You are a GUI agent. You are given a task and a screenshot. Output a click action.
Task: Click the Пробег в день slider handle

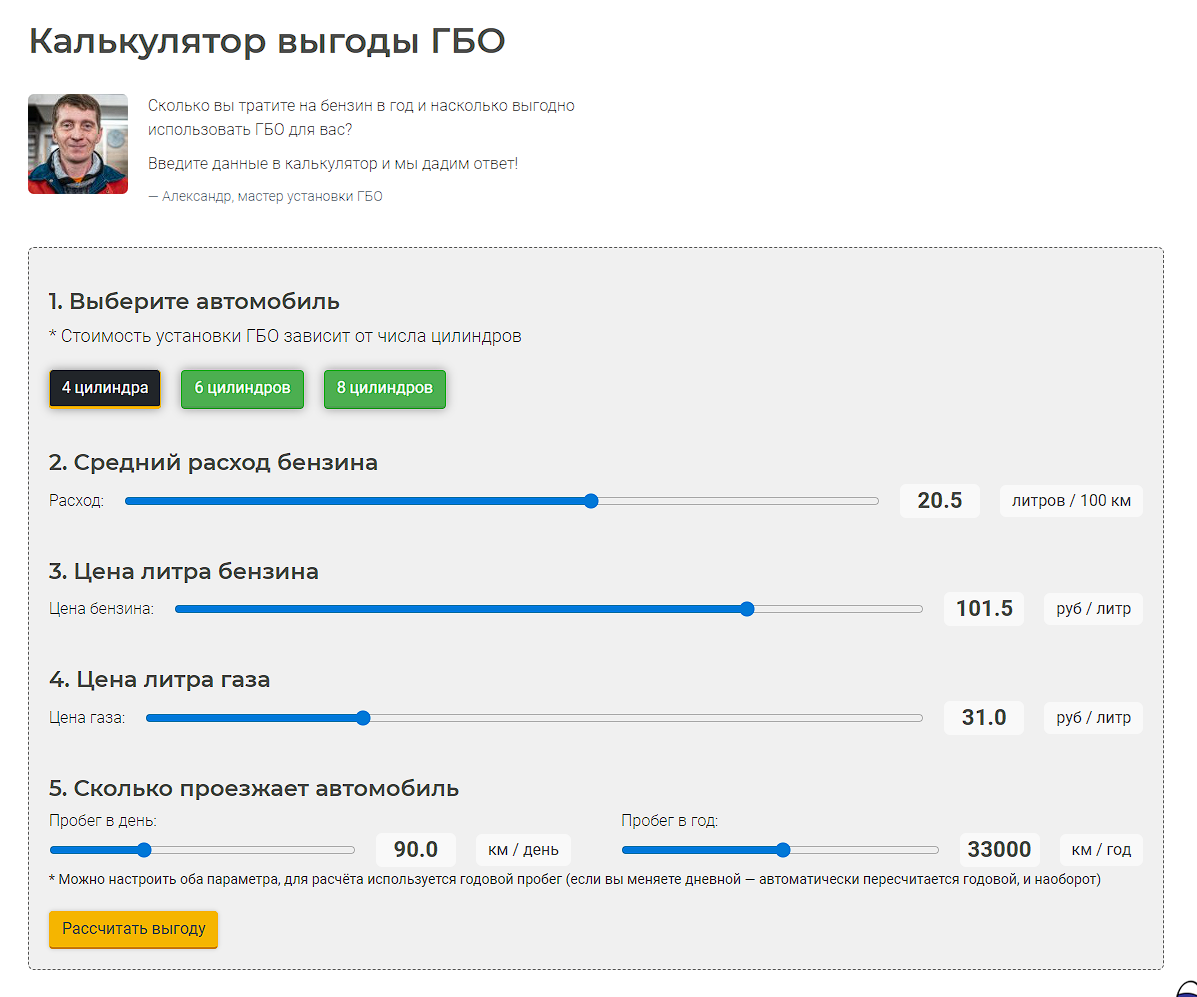pyautogui.click(x=144, y=850)
